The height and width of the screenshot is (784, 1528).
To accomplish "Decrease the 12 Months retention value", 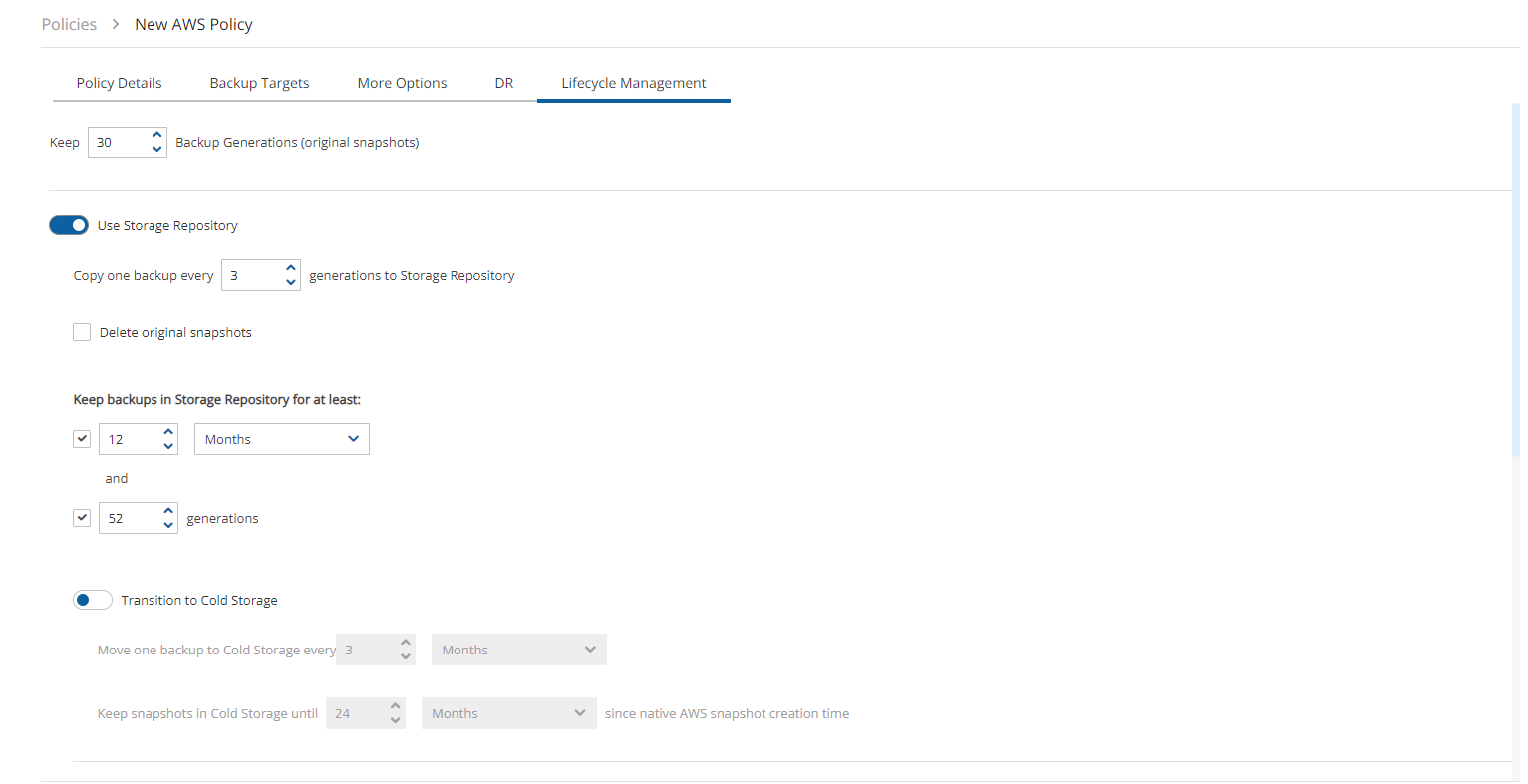I will [x=168, y=447].
